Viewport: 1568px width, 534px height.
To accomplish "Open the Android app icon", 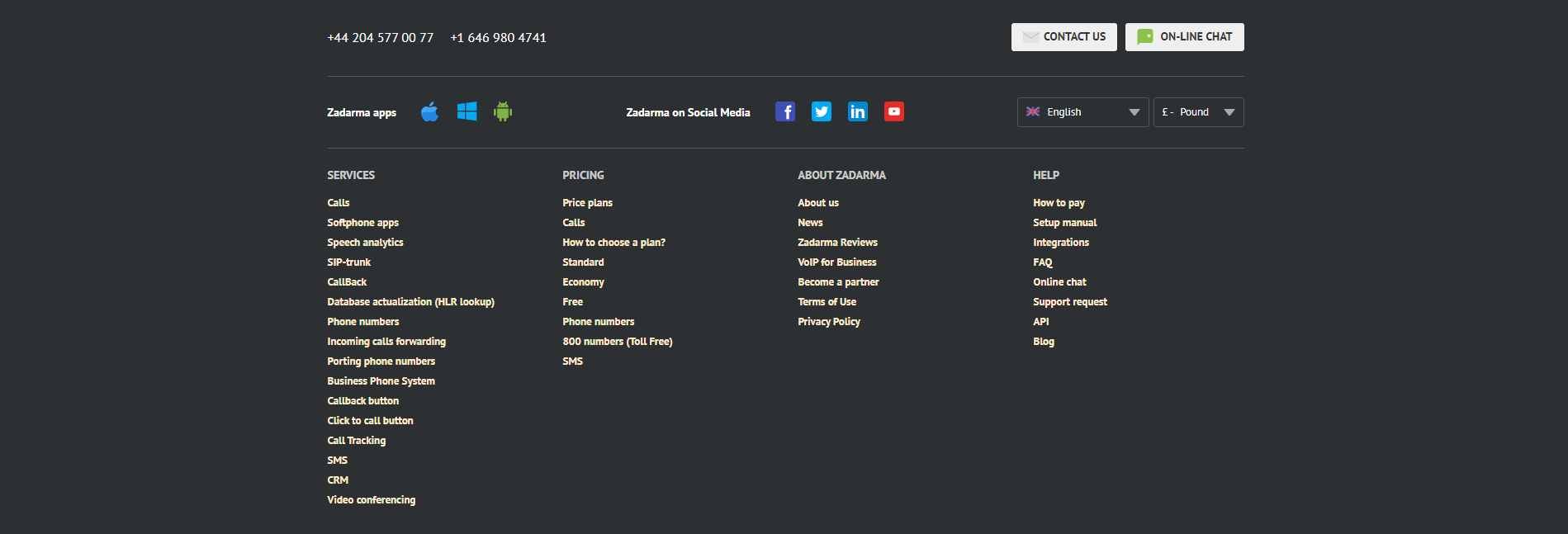I will click(x=503, y=112).
